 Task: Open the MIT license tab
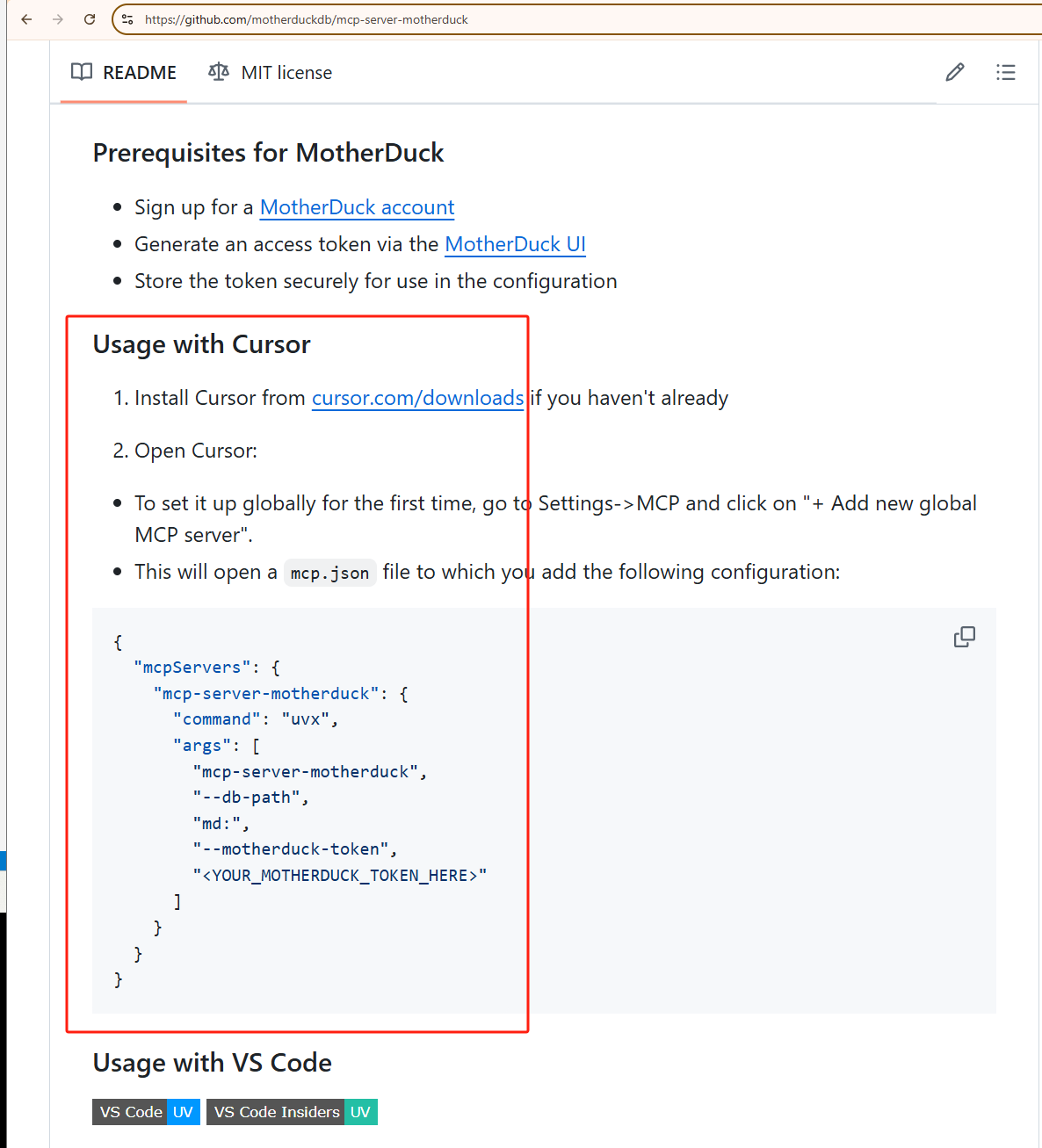coord(286,73)
